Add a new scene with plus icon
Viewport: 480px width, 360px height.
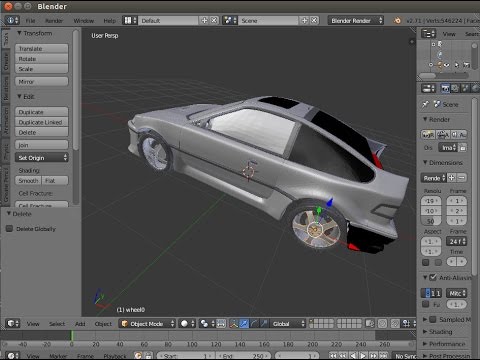click(x=304, y=20)
